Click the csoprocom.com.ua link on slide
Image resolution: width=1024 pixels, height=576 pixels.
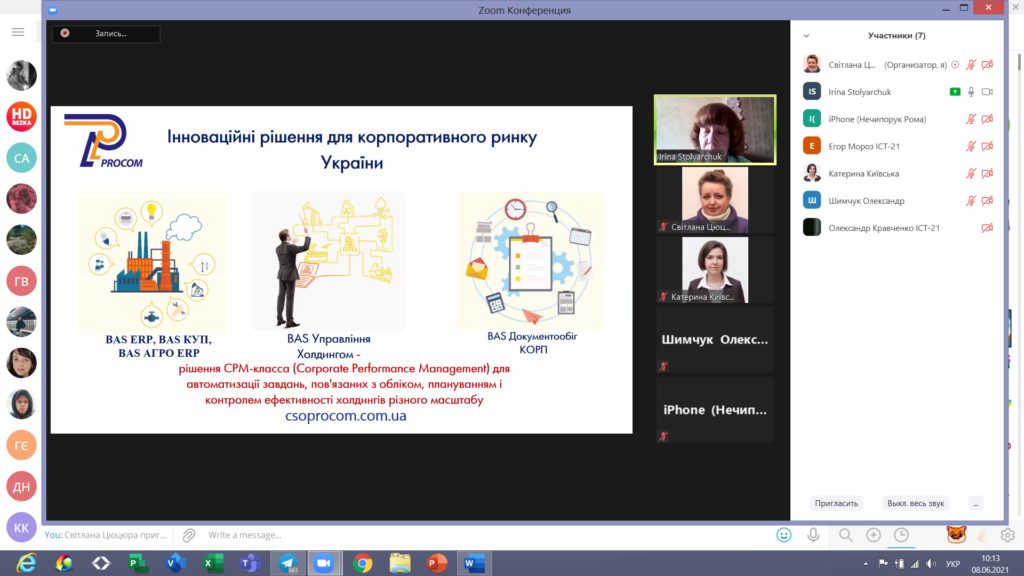tap(345, 416)
